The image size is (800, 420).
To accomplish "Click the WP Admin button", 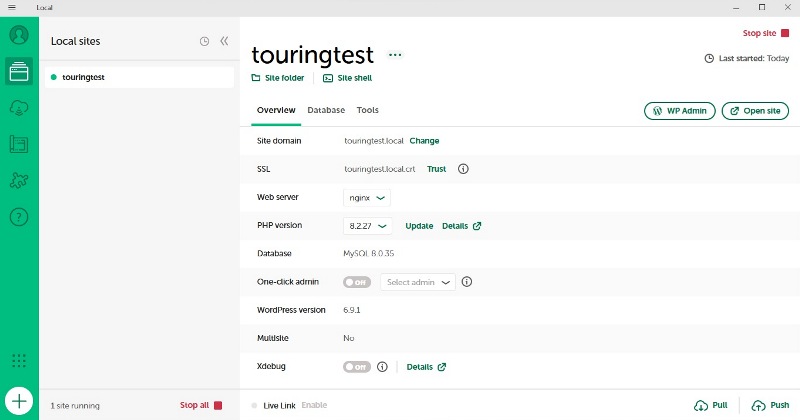I will (x=680, y=111).
